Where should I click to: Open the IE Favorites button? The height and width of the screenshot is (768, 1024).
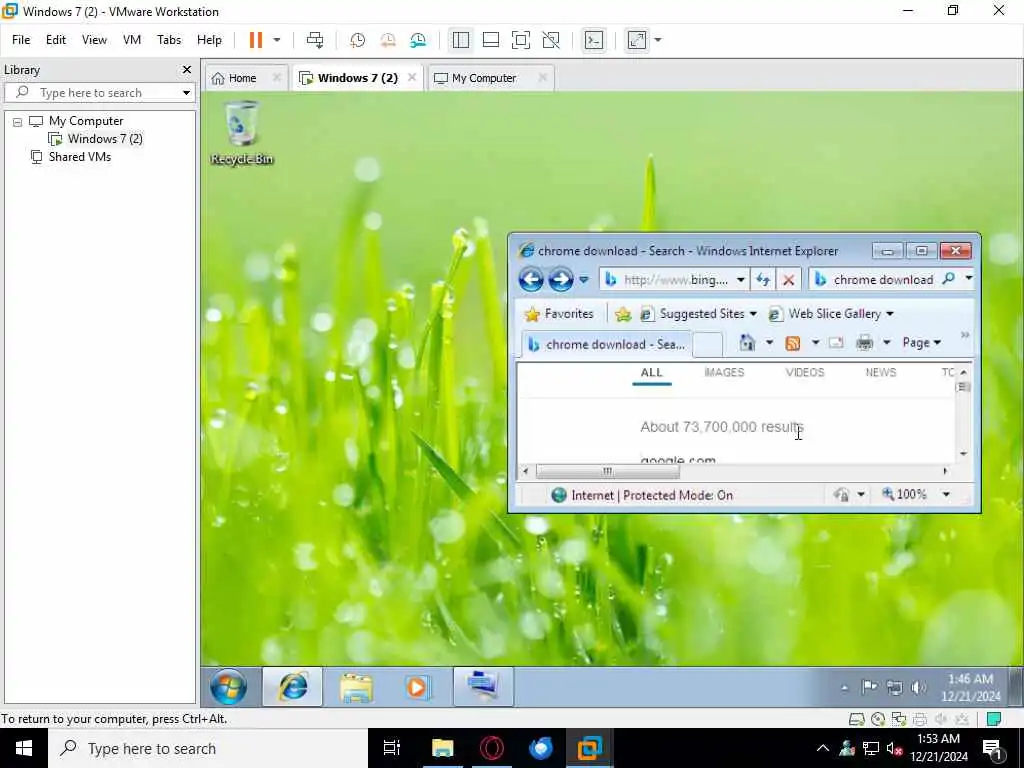pyautogui.click(x=559, y=314)
